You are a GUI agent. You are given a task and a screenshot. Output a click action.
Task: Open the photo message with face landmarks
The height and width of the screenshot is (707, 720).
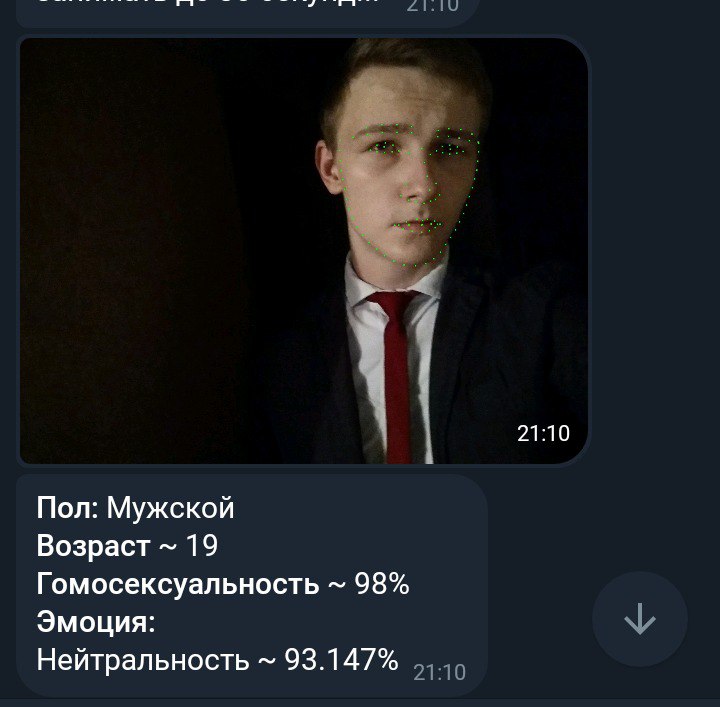304,251
